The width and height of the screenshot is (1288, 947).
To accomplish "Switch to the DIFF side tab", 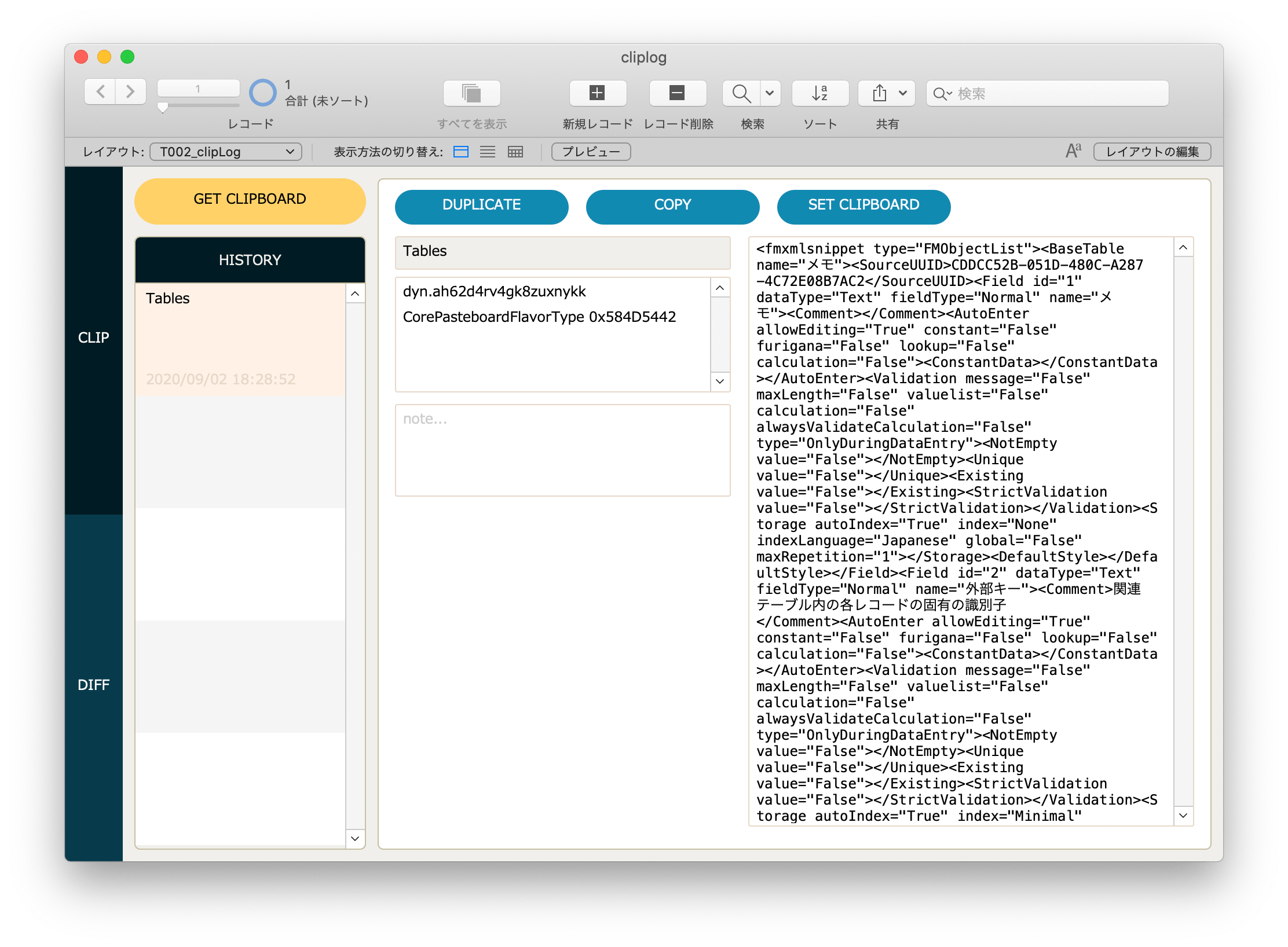I will point(94,685).
